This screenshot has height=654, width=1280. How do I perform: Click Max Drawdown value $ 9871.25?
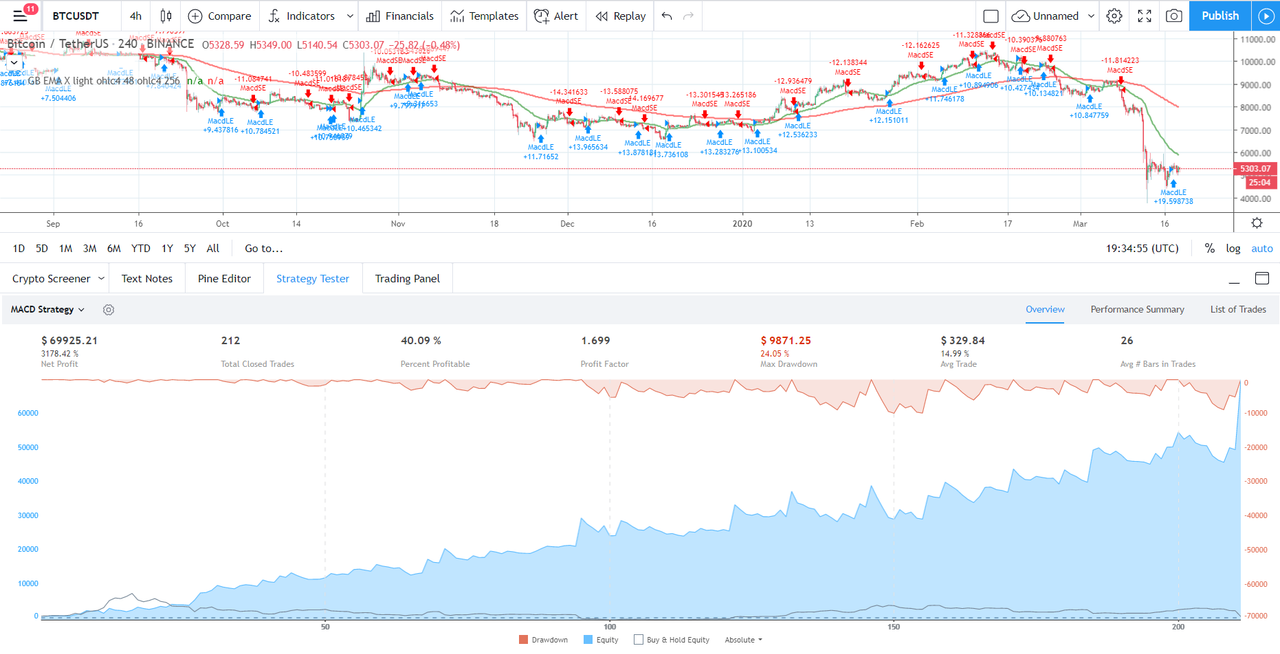pyautogui.click(x=786, y=341)
